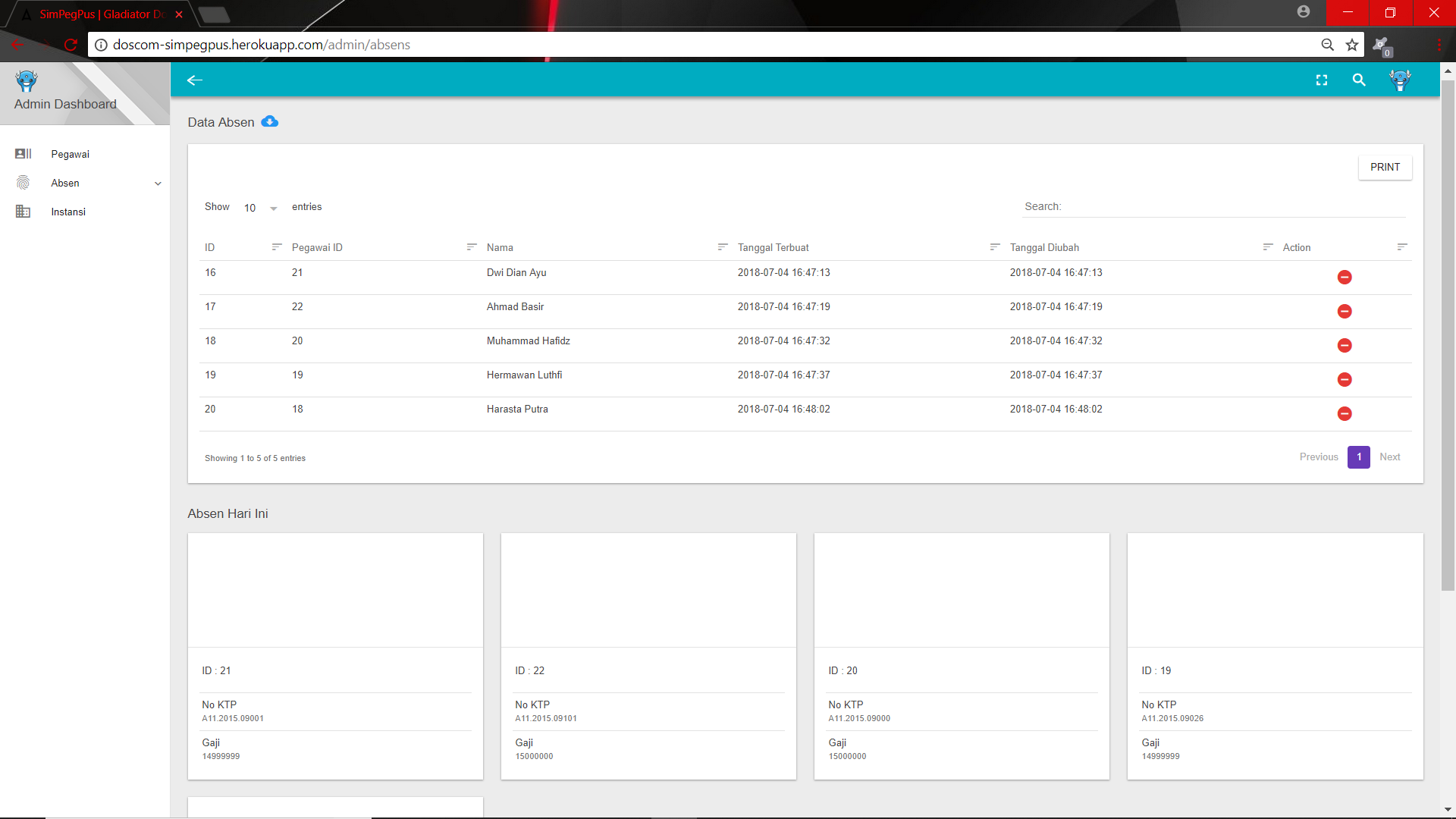The height and width of the screenshot is (819, 1456).
Task: Open search via magnifier icon in header
Action: pos(1359,80)
